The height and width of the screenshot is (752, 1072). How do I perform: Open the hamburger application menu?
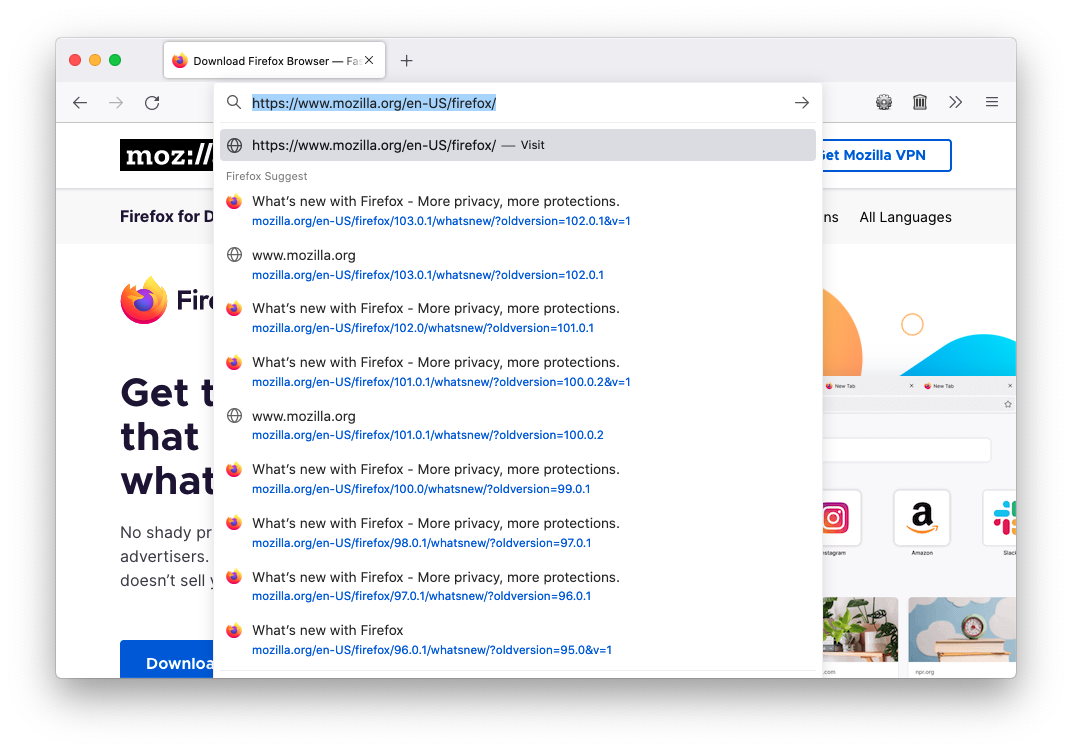pos(992,103)
